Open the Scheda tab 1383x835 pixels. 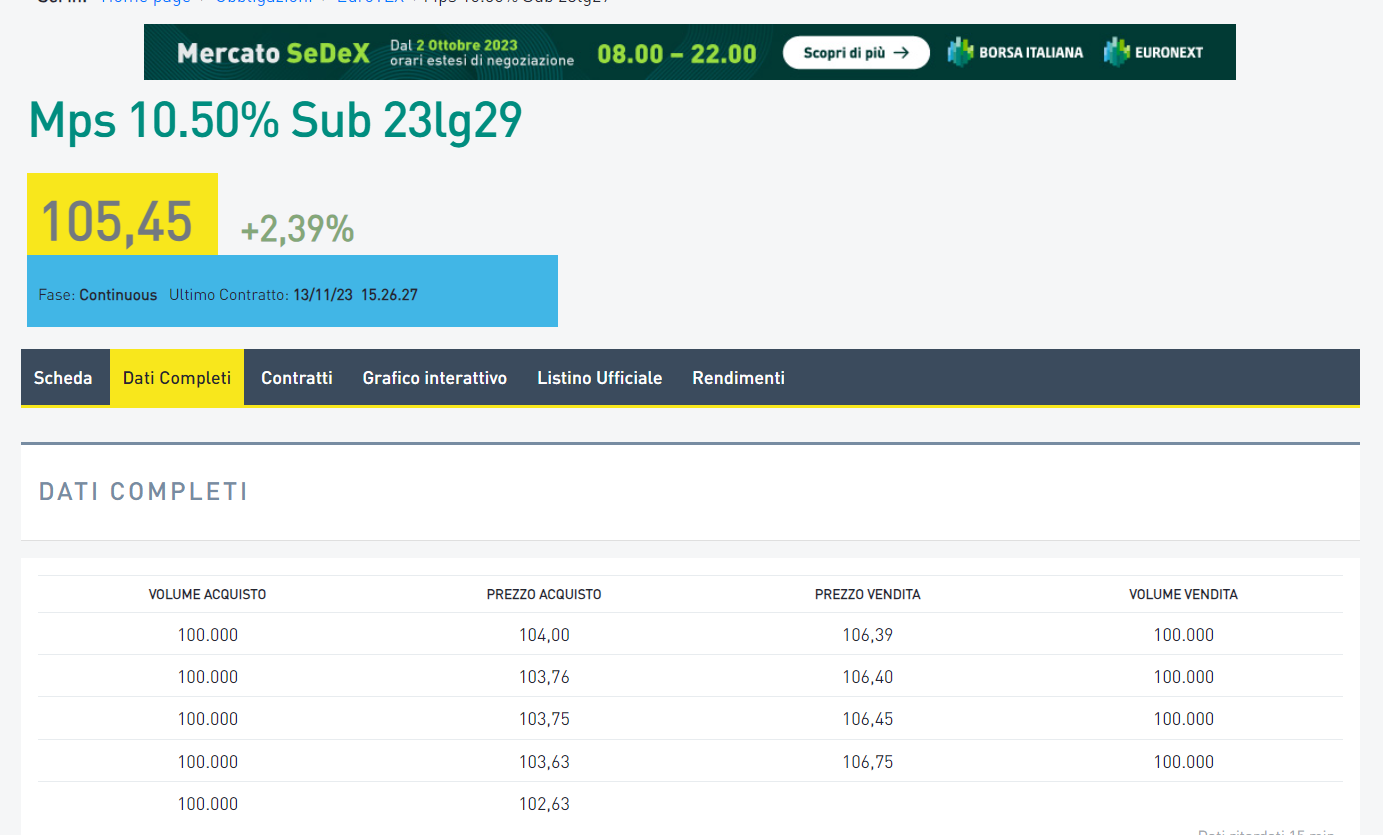[63, 378]
